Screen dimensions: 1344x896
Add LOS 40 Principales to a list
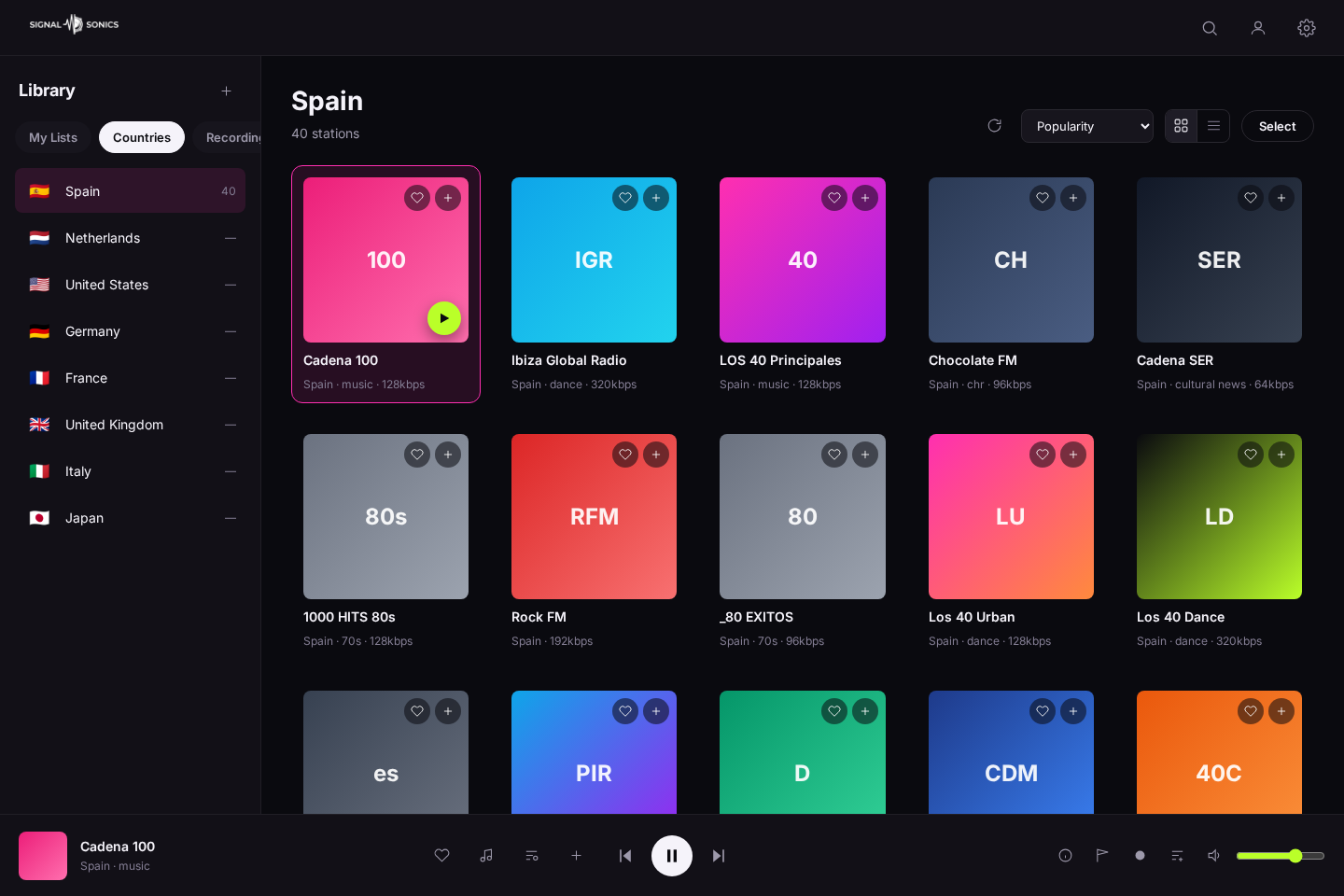tap(865, 198)
